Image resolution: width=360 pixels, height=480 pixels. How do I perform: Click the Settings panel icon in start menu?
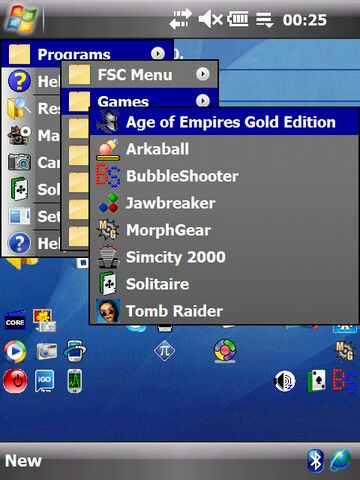click(x=19, y=216)
